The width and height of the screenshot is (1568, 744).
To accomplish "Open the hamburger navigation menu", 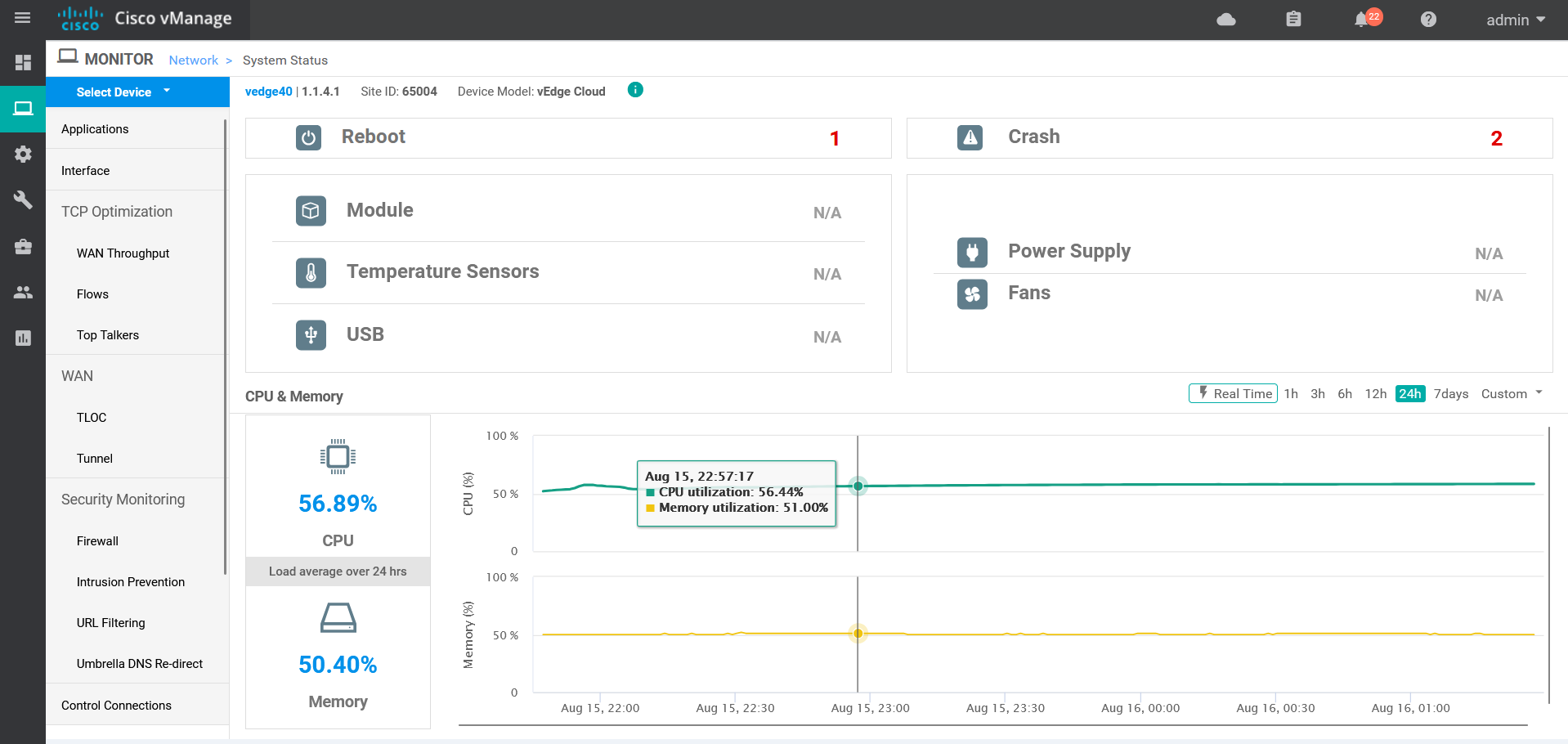I will 23,18.
